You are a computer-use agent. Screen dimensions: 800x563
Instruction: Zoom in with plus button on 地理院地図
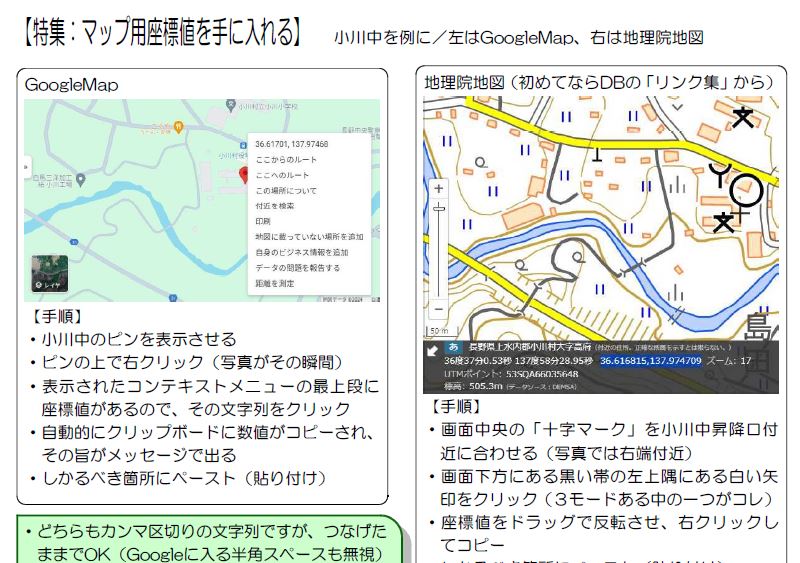(x=439, y=188)
